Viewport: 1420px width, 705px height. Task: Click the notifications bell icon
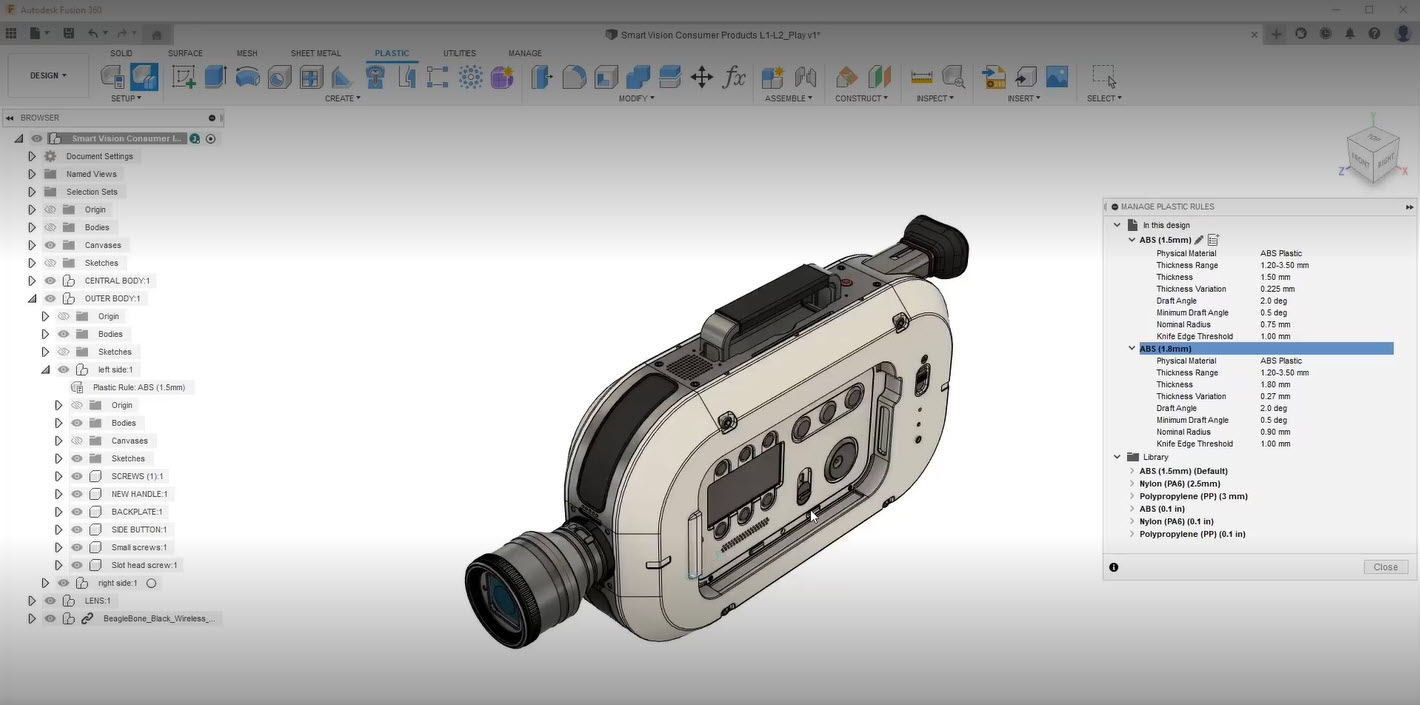(x=1351, y=34)
